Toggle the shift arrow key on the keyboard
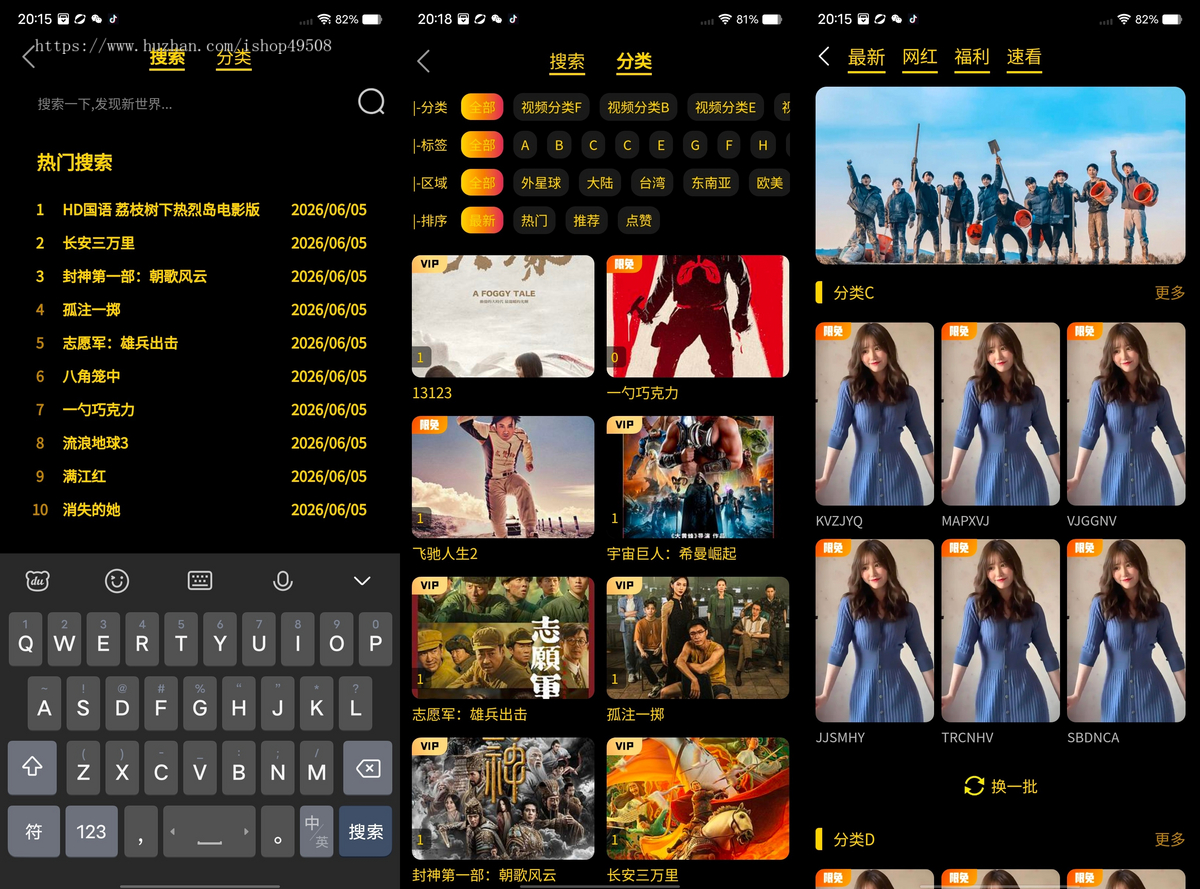 click(x=32, y=768)
